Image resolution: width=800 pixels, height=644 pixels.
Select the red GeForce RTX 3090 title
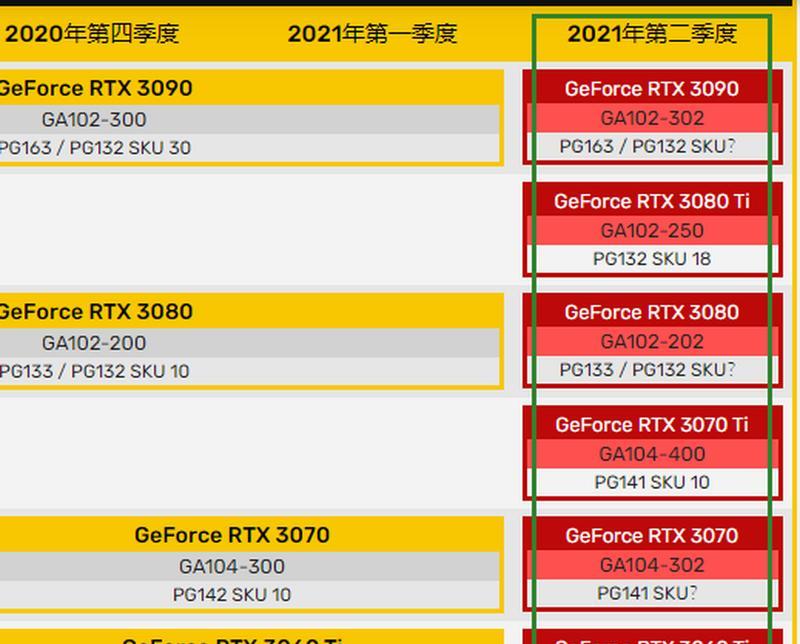pyautogui.click(x=652, y=89)
